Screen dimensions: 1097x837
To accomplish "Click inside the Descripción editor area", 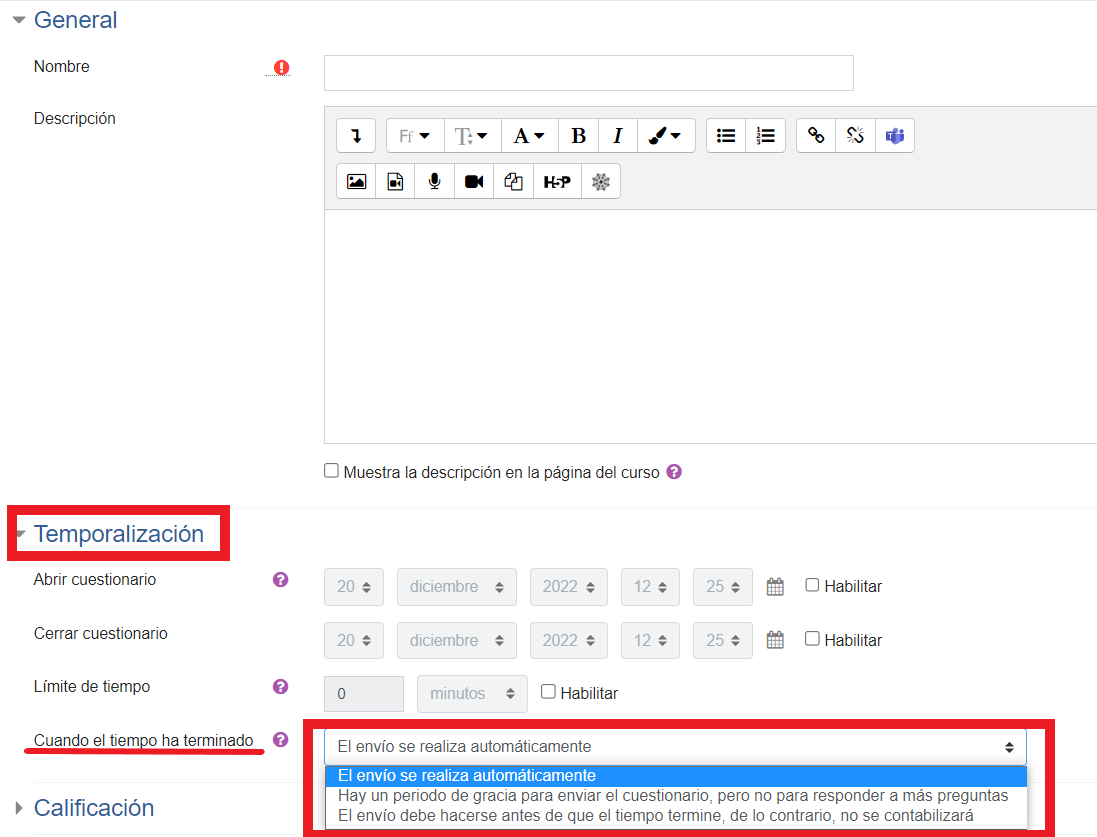I will tap(710, 326).
